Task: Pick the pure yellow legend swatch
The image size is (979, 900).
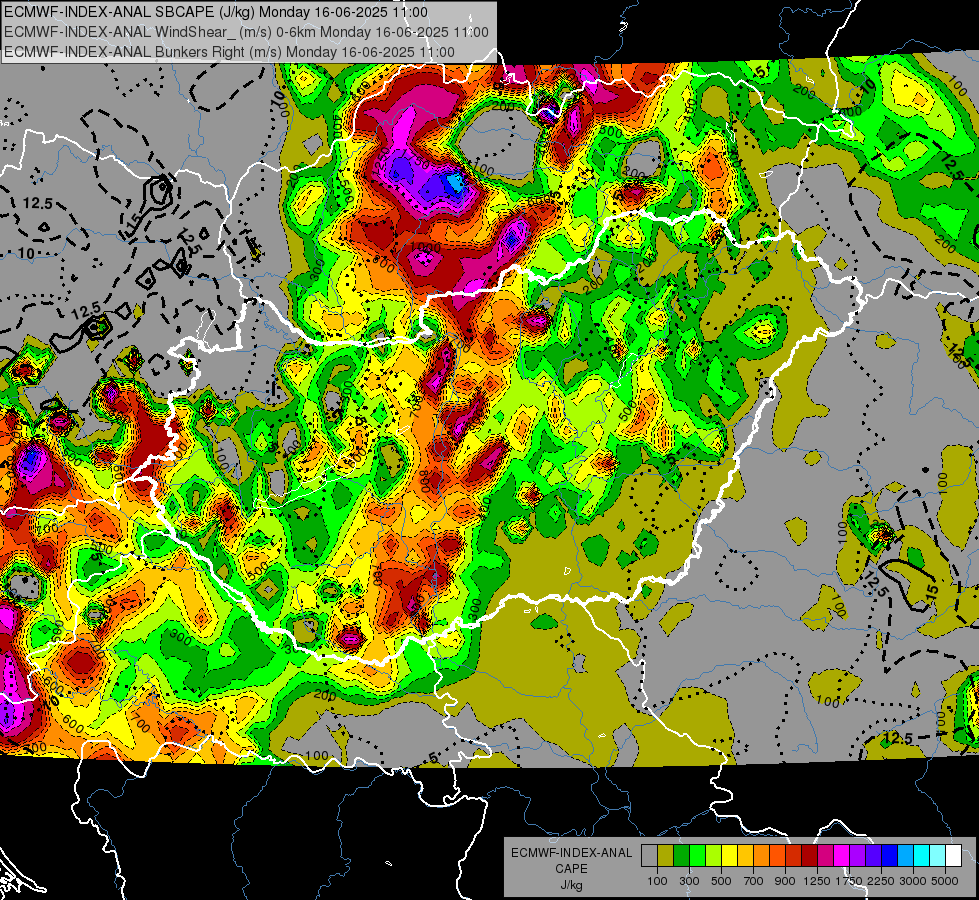Action: coord(729,856)
